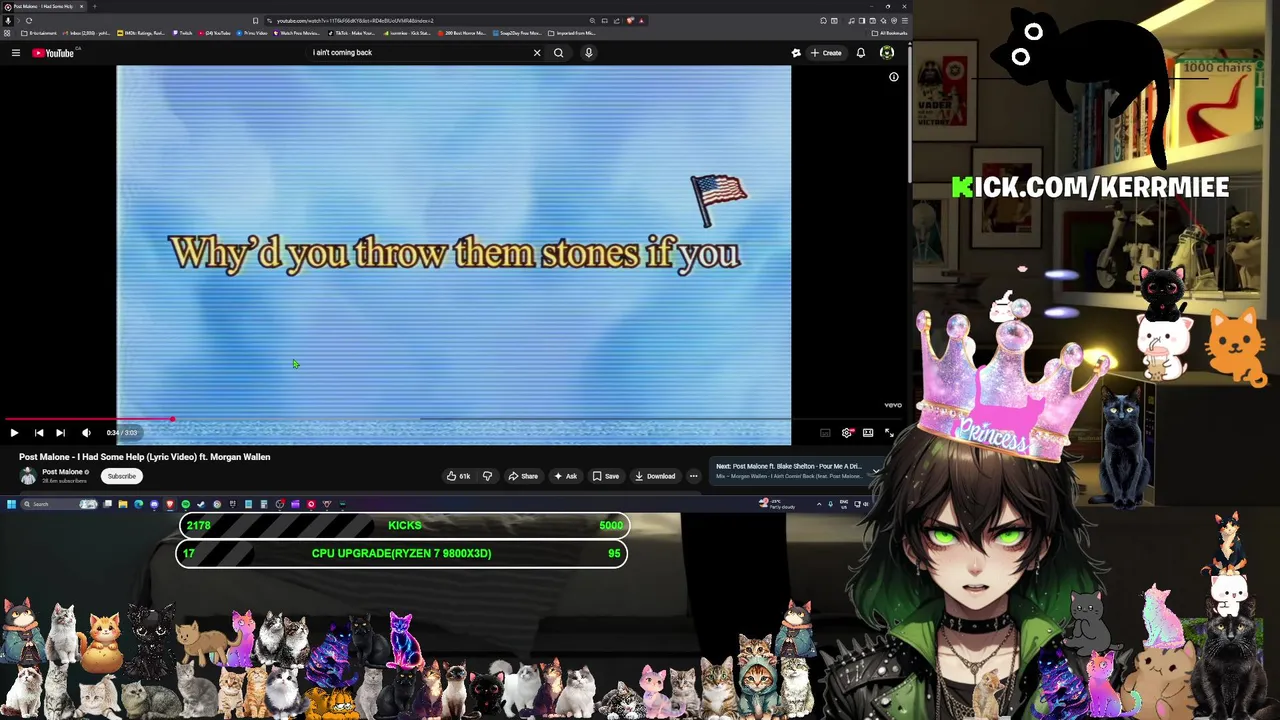Toggle subtitles on the player
1280x720 pixels.
(825, 433)
